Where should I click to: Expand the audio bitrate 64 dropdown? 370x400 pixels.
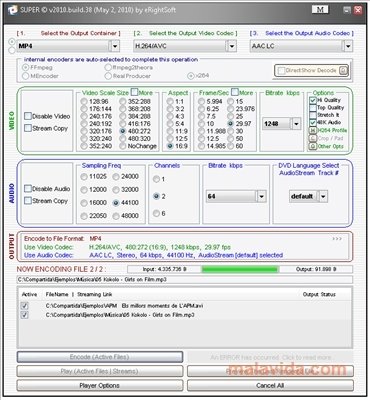tap(261, 197)
